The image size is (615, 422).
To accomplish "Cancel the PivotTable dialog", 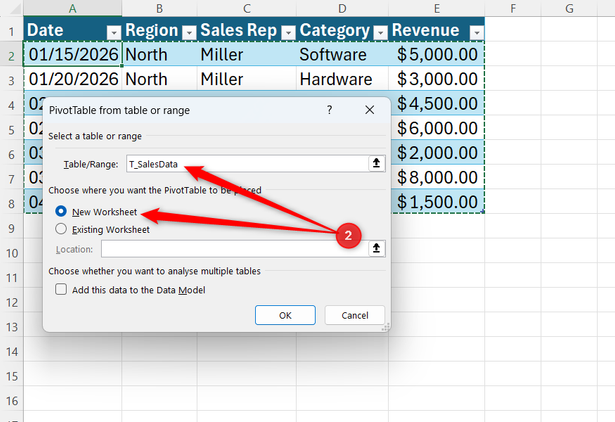I will pos(355,315).
